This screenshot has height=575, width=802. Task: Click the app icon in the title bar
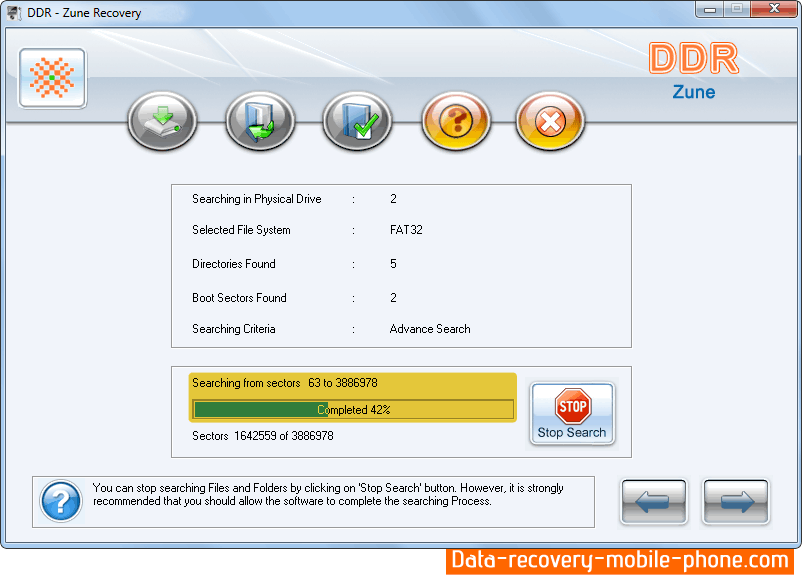point(14,13)
